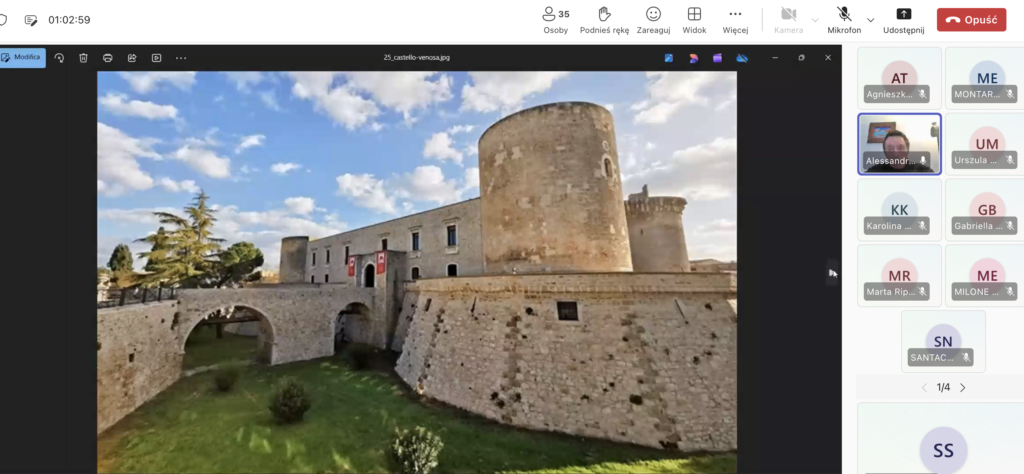Leave the meeting with Opuść
The height and width of the screenshot is (474, 1024).
[x=971, y=20]
